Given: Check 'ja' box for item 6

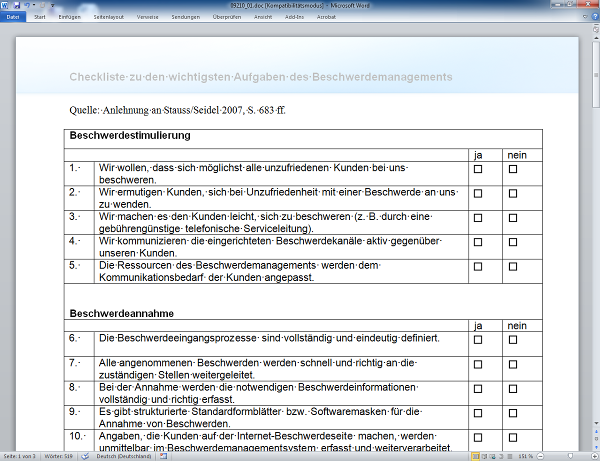Looking at the screenshot, I should pyautogui.click(x=478, y=340).
